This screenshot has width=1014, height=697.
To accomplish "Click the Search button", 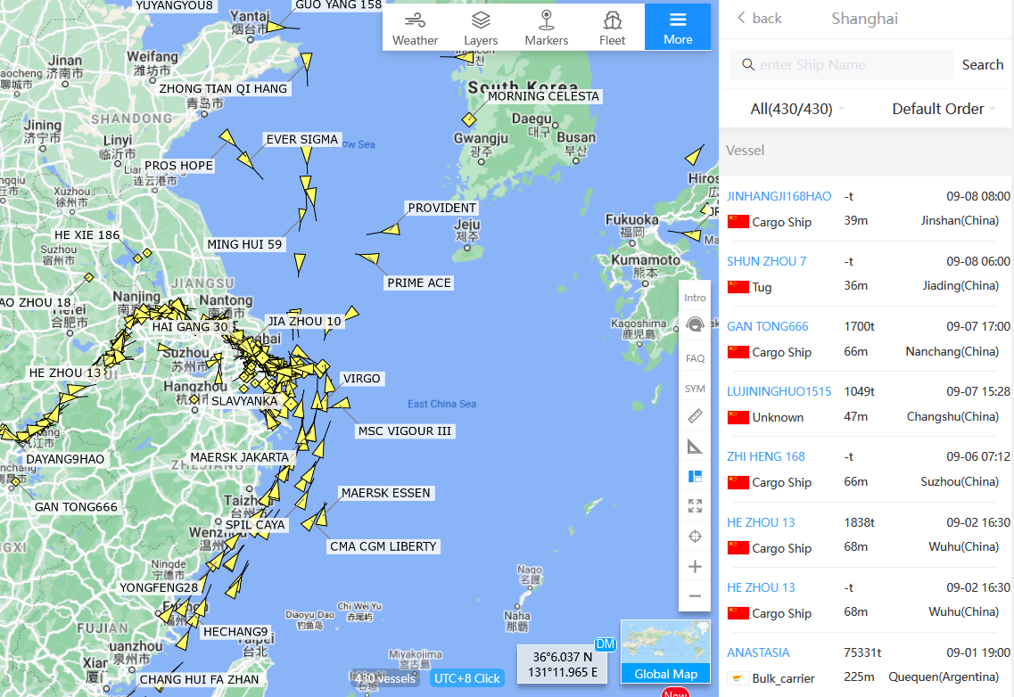I will pos(982,65).
